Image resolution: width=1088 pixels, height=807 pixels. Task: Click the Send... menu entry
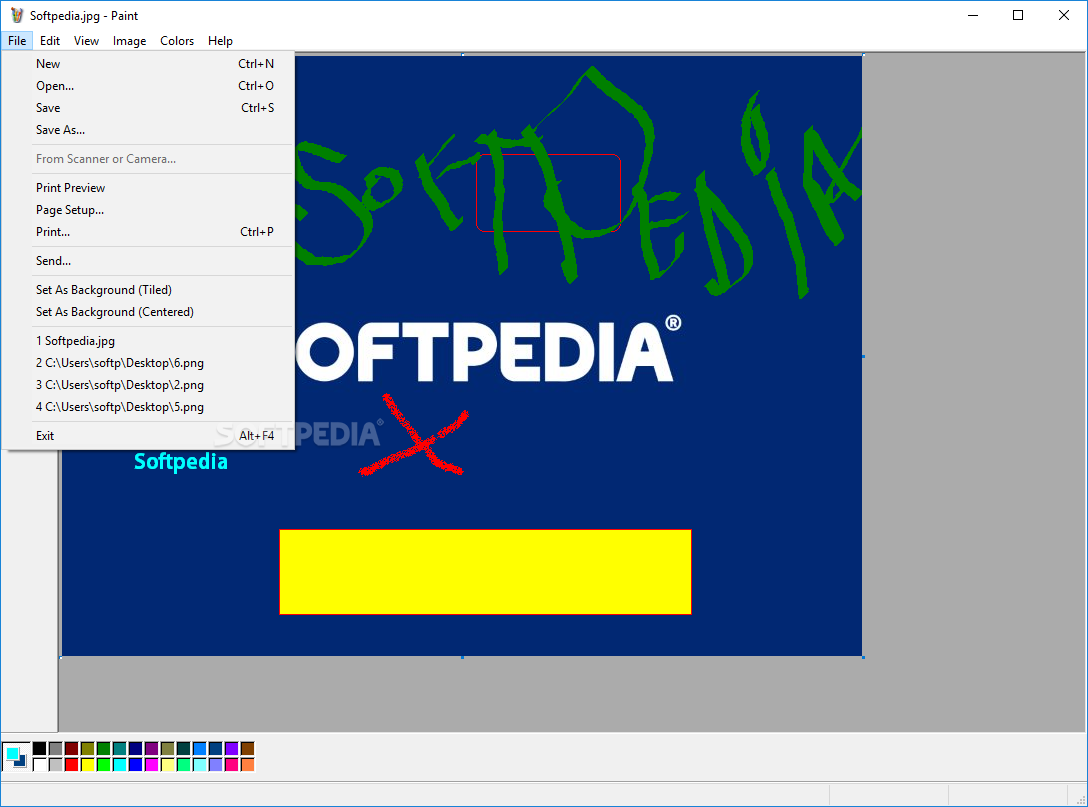tap(148, 261)
